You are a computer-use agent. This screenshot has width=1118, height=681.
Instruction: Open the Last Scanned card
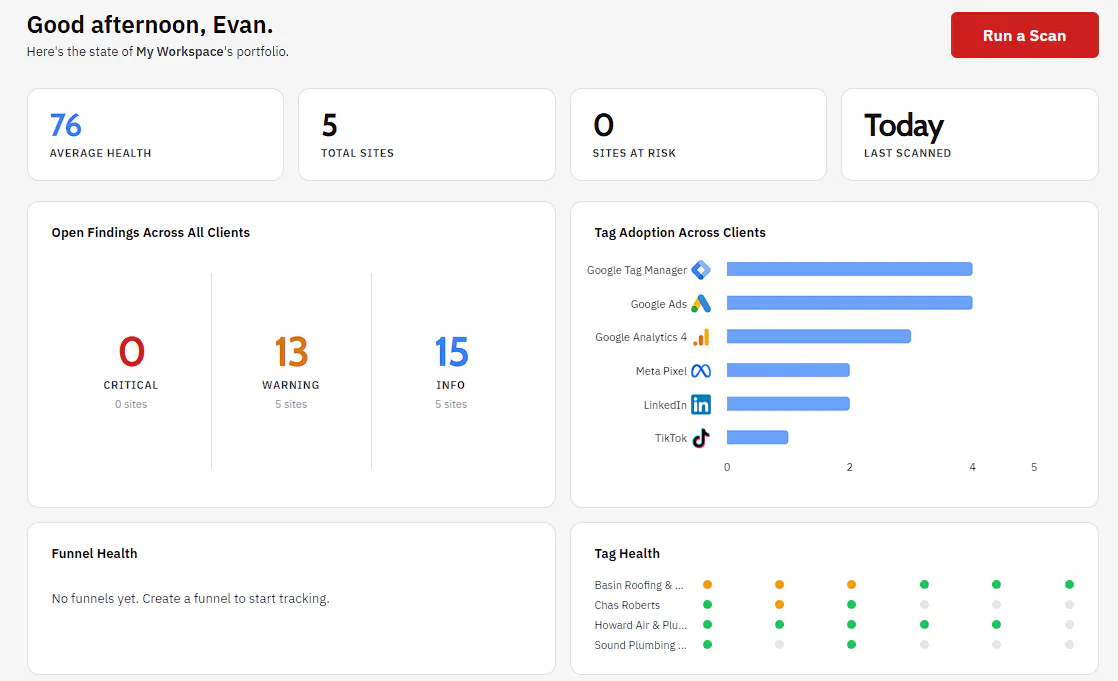pyautogui.click(x=970, y=134)
